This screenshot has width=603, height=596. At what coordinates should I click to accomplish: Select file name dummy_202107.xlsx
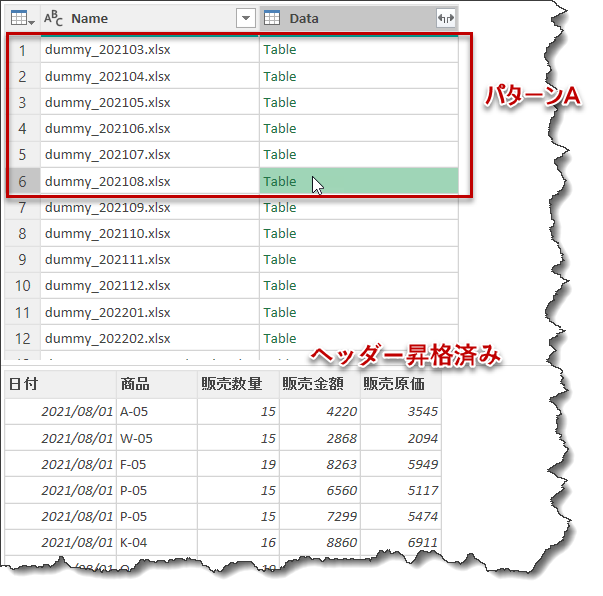click(107, 155)
